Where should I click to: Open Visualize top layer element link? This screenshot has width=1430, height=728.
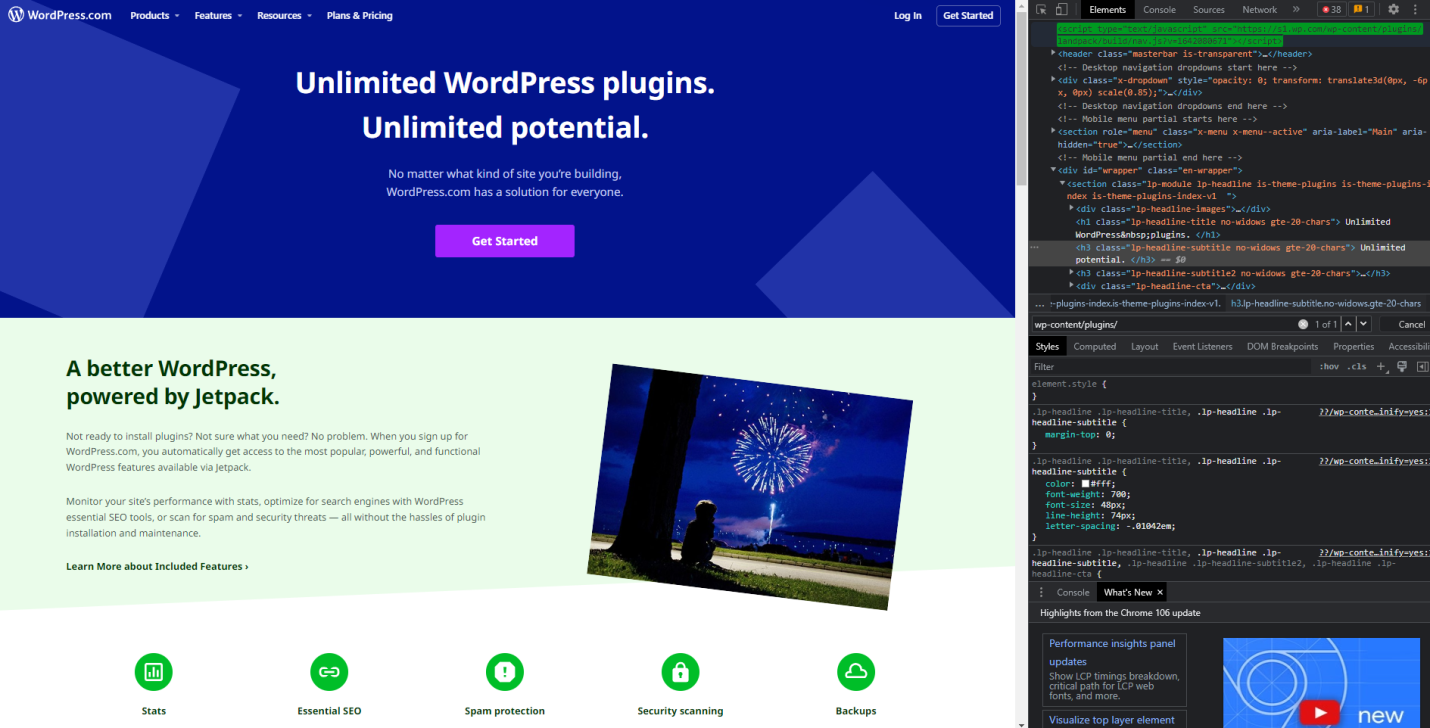click(x=1112, y=719)
